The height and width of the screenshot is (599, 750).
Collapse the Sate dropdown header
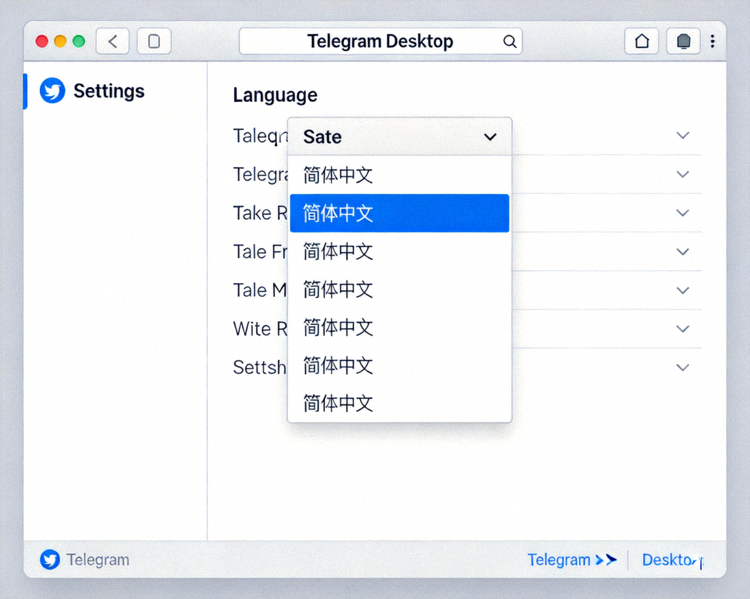tap(399, 137)
